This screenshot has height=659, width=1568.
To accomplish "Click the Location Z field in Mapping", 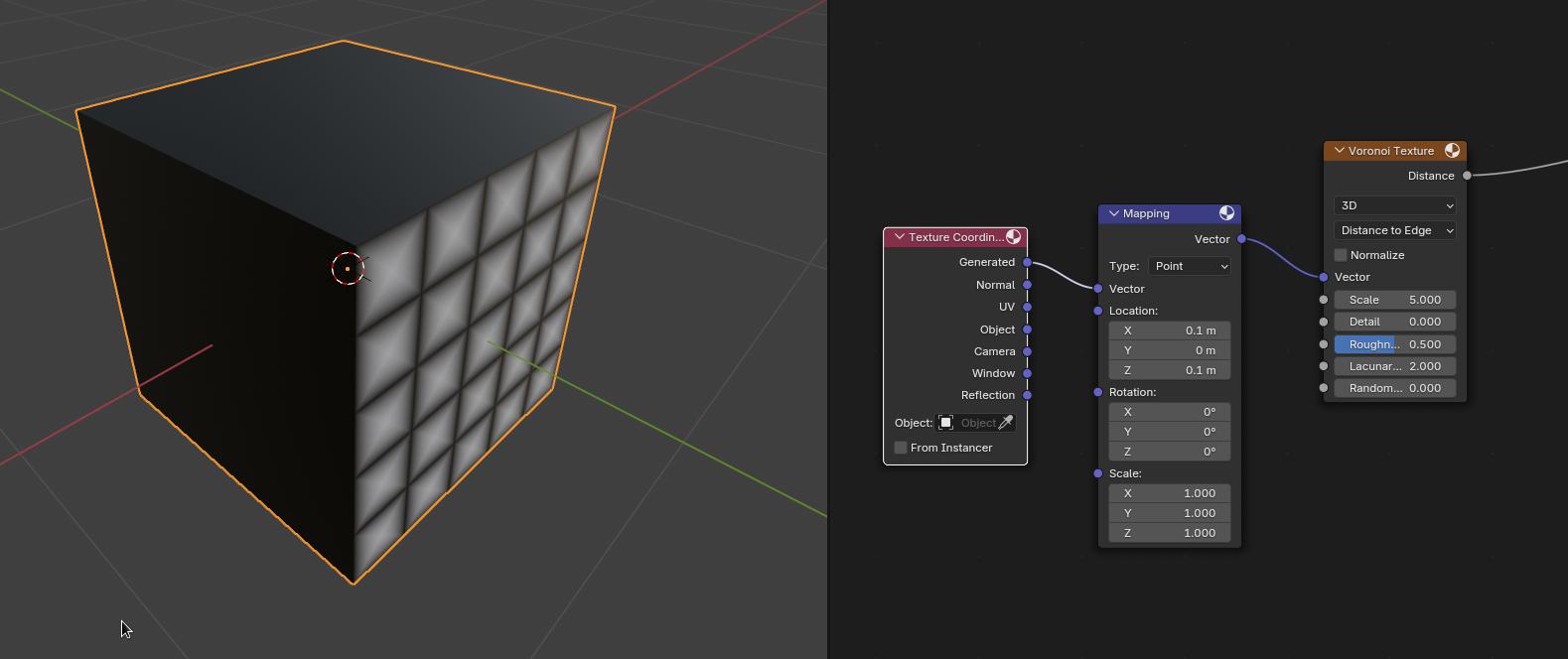I will 1170,370.
